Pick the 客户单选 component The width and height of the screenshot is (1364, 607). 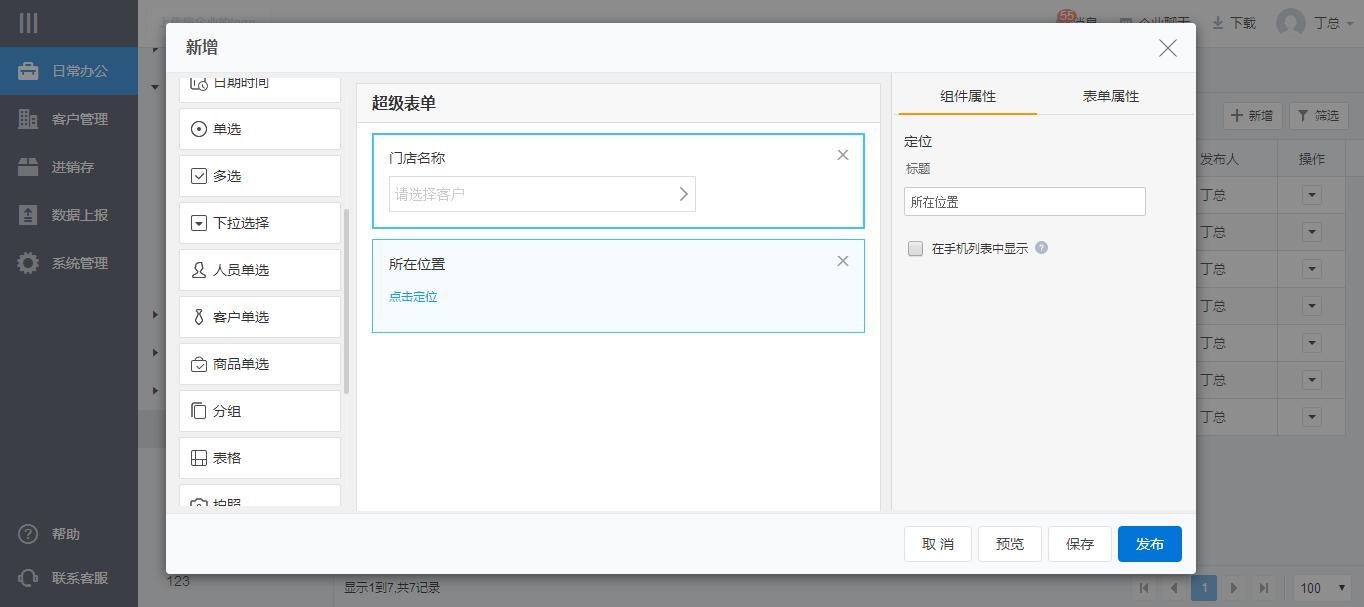[259, 317]
